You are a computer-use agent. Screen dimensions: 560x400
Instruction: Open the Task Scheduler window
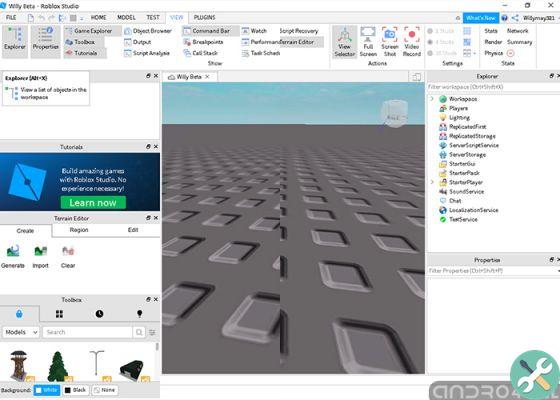click(261, 53)
